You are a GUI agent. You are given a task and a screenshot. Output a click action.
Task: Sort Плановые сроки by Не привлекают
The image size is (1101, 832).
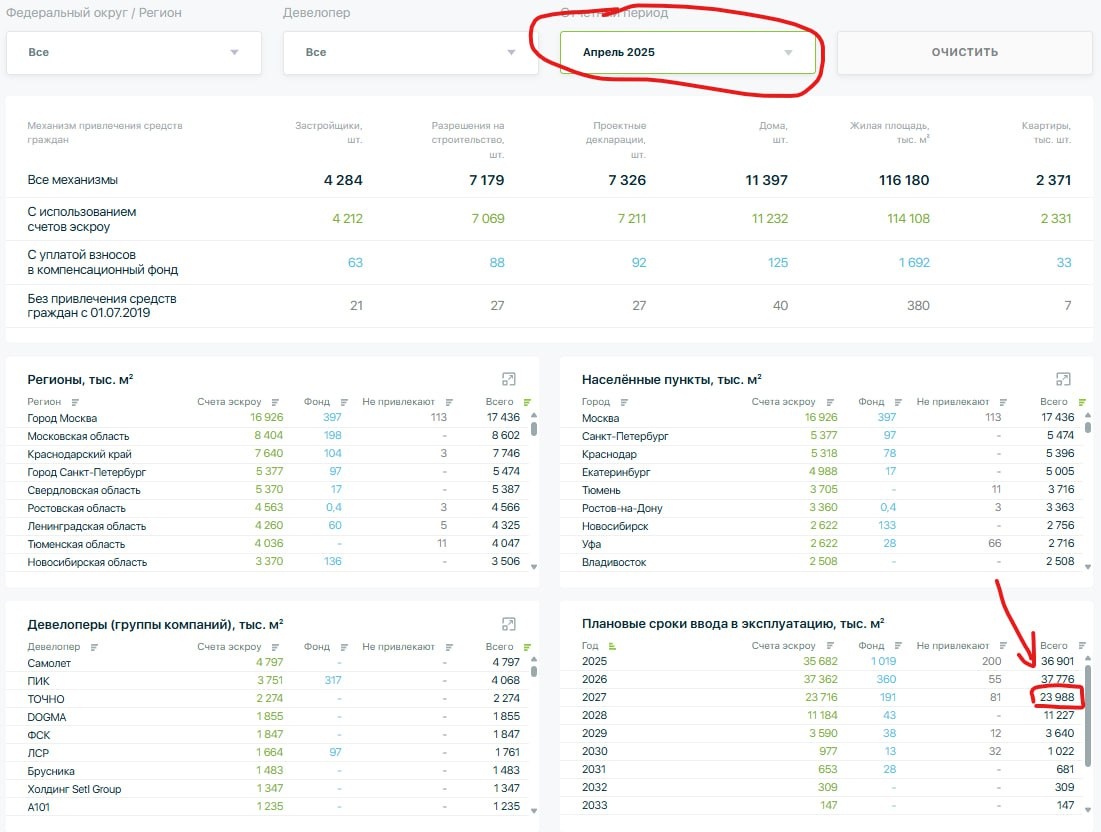click(x=1003, y=646)
